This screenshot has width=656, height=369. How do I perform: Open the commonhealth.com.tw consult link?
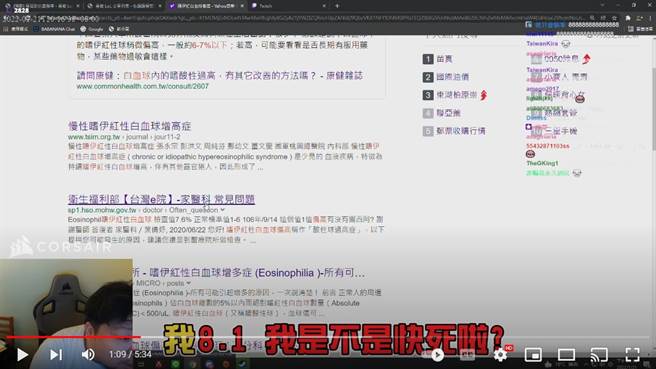coord(142,86)
